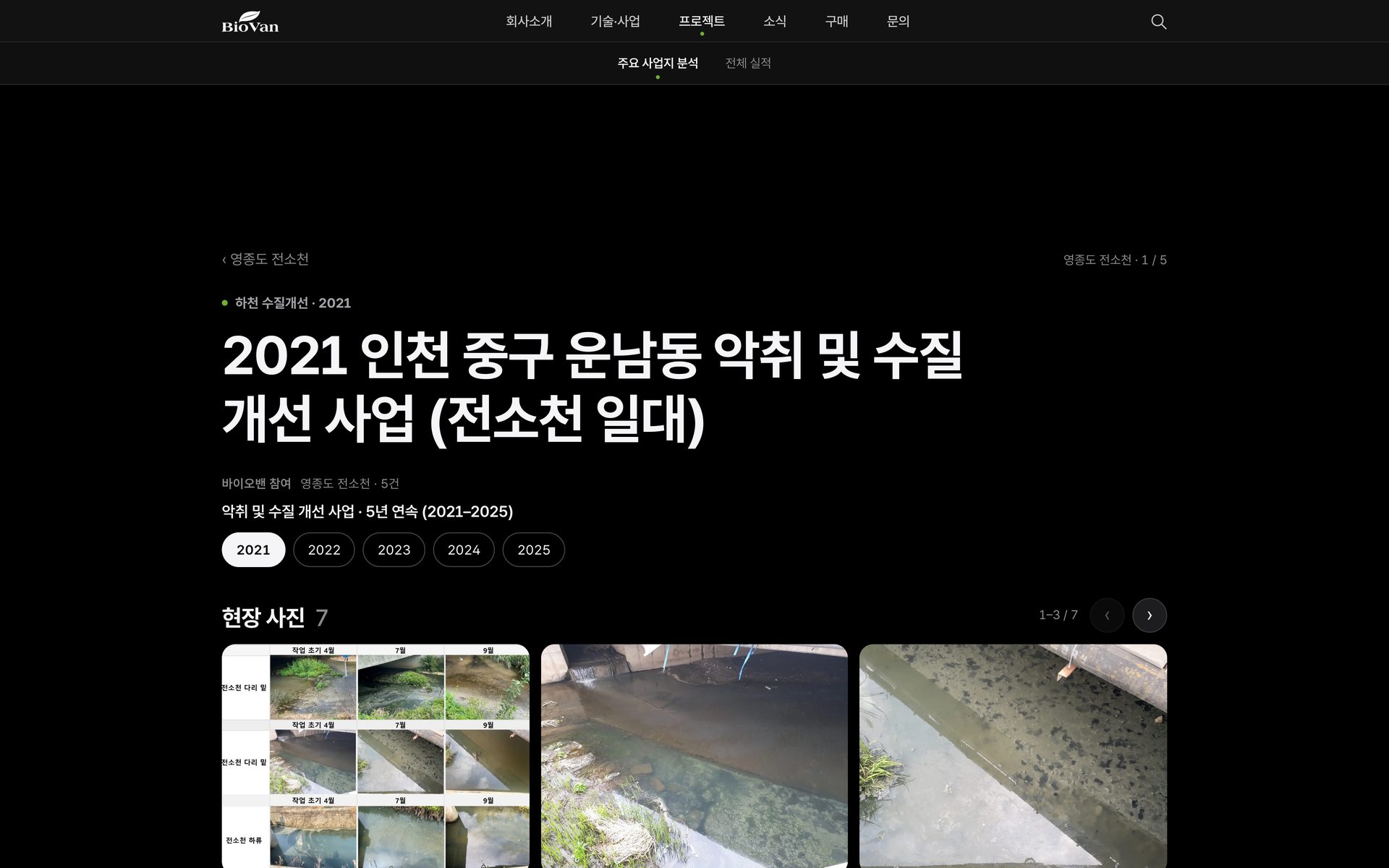Open the 구매 menu
Image resolution: width=1389 pixels, height=868 pixels.
(836, 22)
